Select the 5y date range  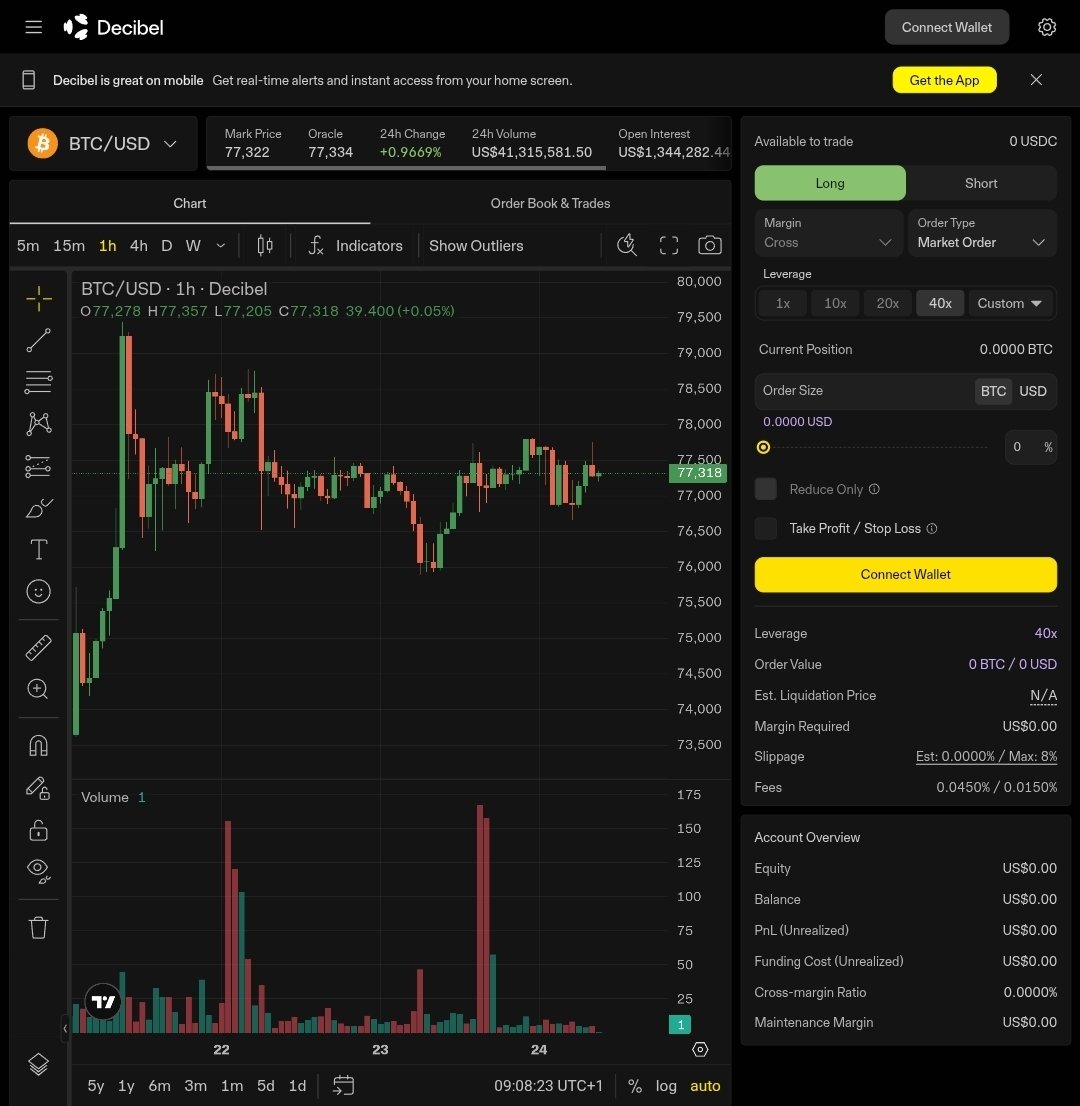point(95,1086)
